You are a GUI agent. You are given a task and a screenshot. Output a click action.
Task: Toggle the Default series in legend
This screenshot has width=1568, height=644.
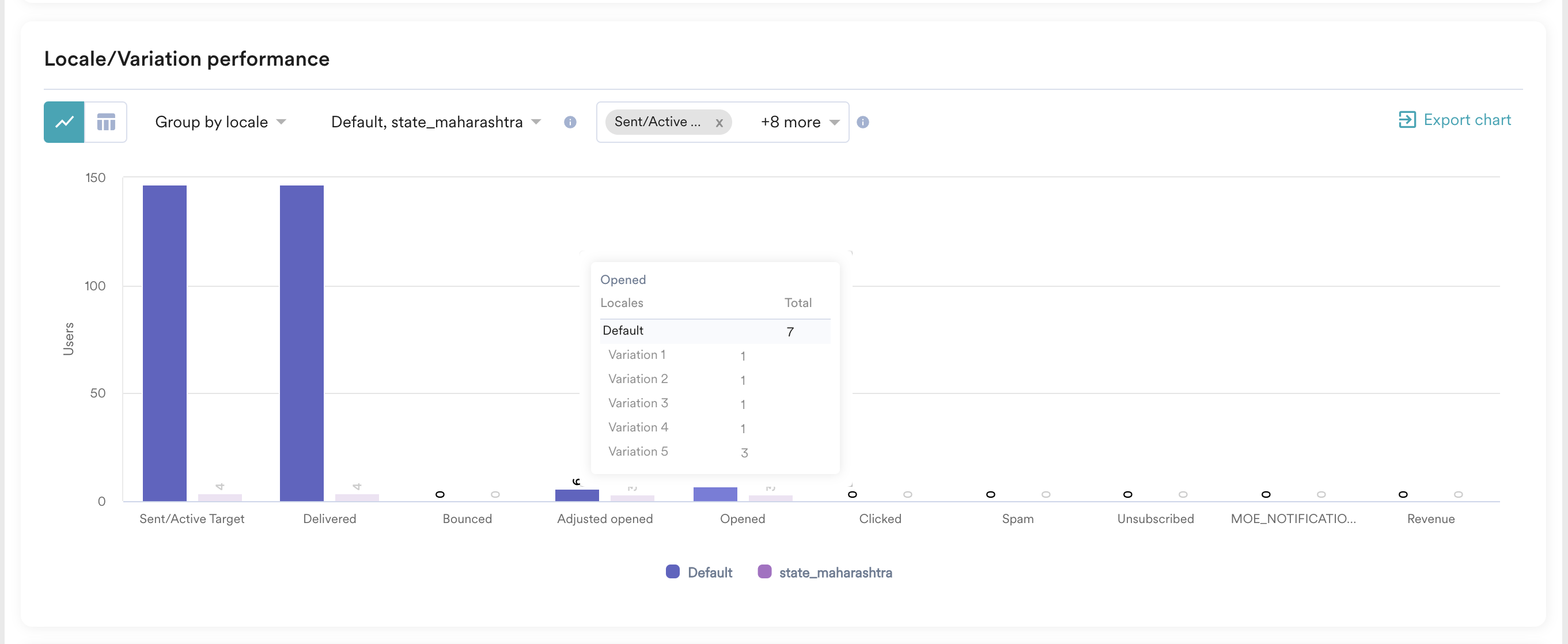pos(709,572)
